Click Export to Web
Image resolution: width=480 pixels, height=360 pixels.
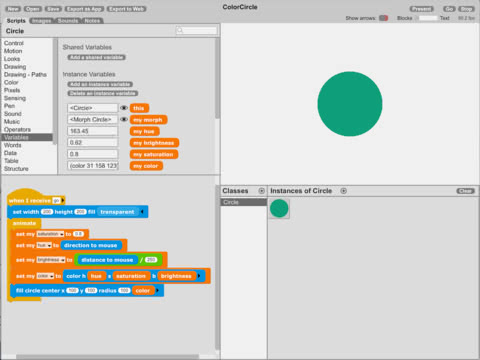(126, 9)
